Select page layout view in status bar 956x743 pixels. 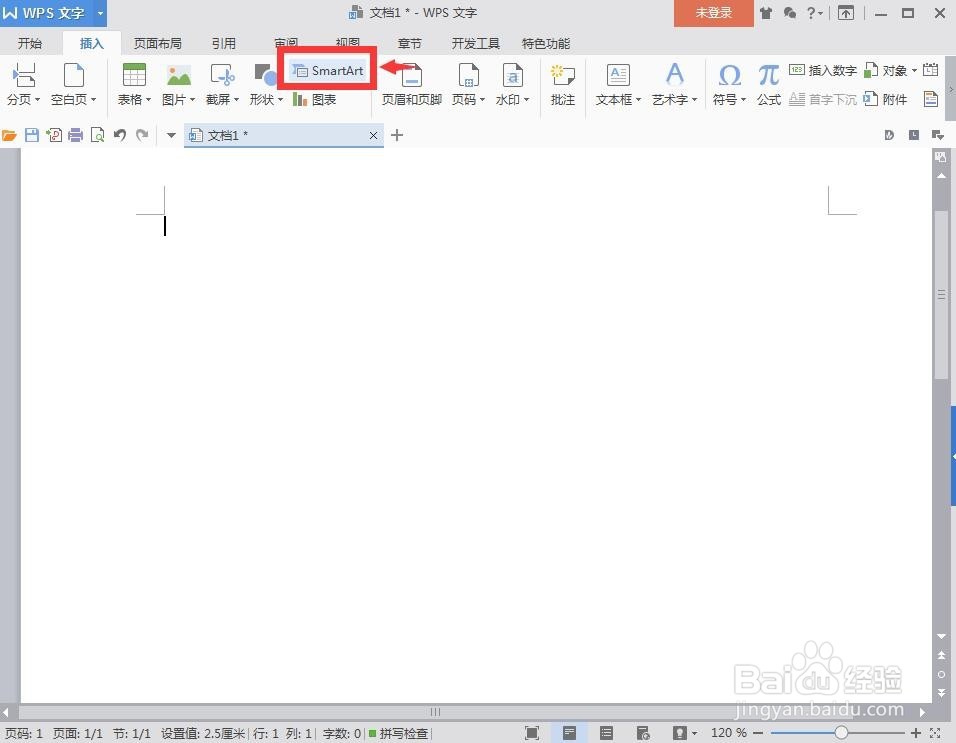tap(569, 733)
